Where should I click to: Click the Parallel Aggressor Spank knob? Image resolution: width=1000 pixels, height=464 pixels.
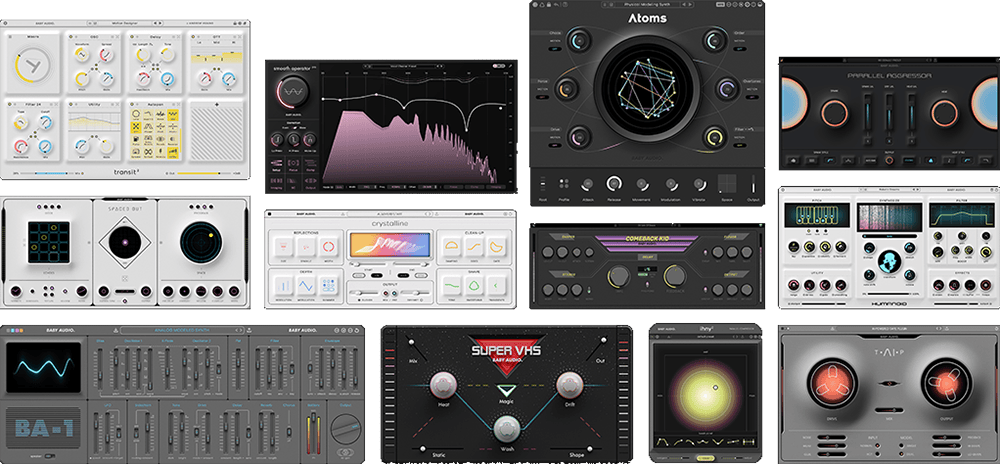(834, 113)
